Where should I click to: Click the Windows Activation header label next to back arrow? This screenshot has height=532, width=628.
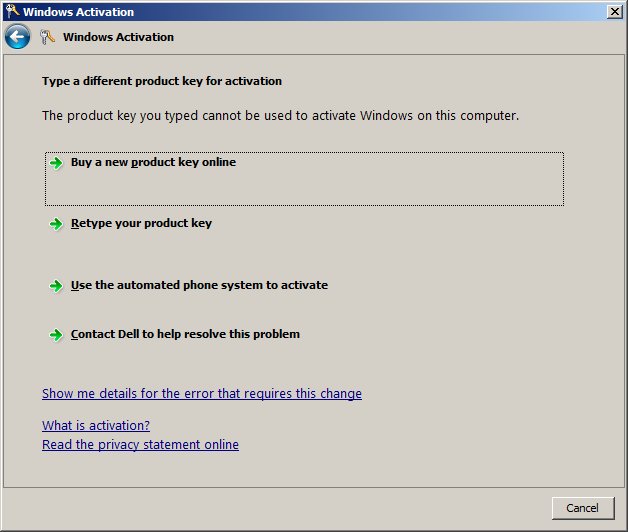point(118,37)
